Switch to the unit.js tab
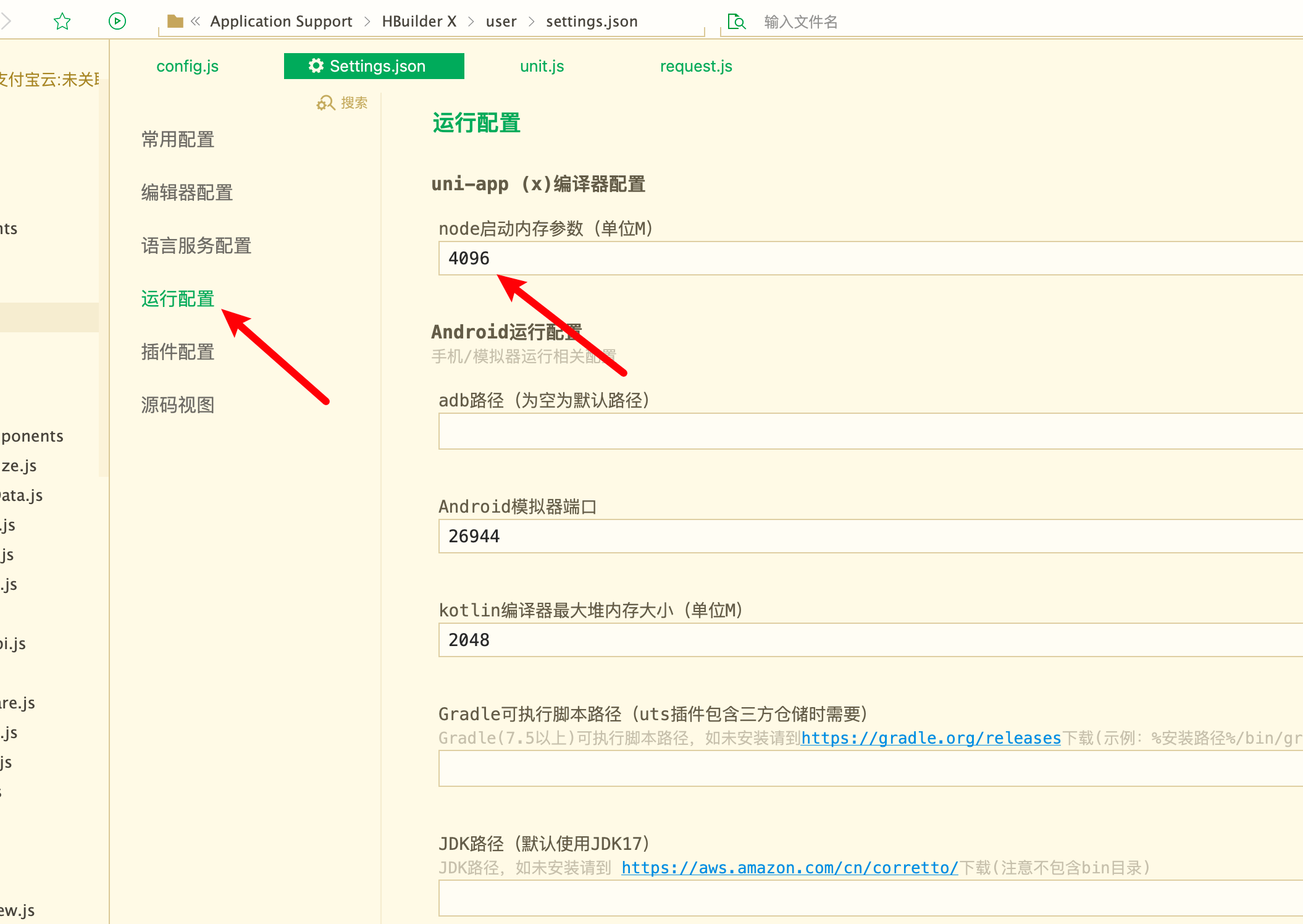Viewport: 1303px width, 924px height. click(x=542, y=66)
